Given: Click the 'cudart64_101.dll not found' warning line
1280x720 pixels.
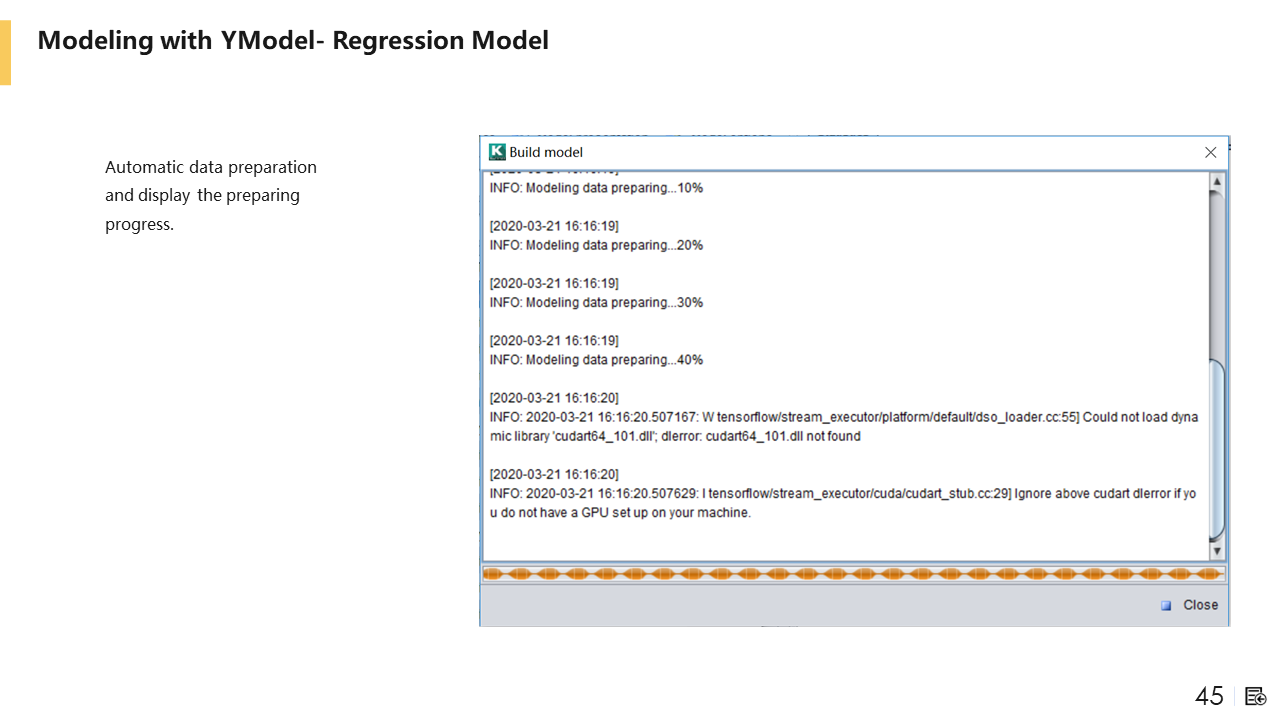Looking at the screenshot, I should (675, 436).
